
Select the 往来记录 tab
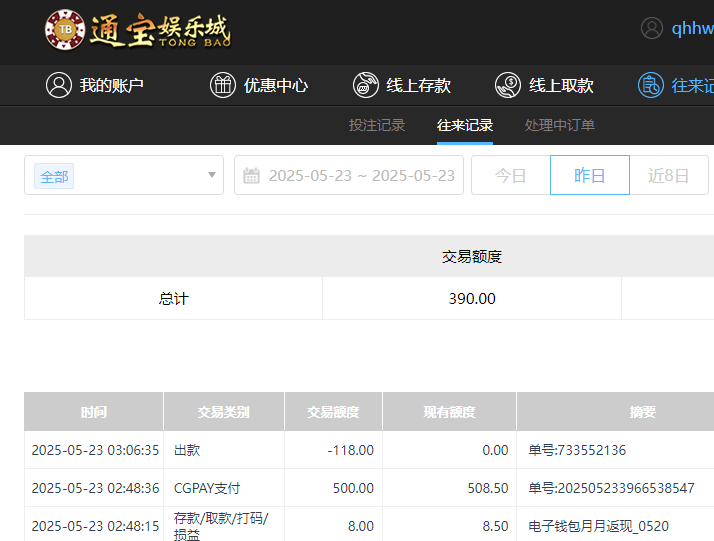465,125
